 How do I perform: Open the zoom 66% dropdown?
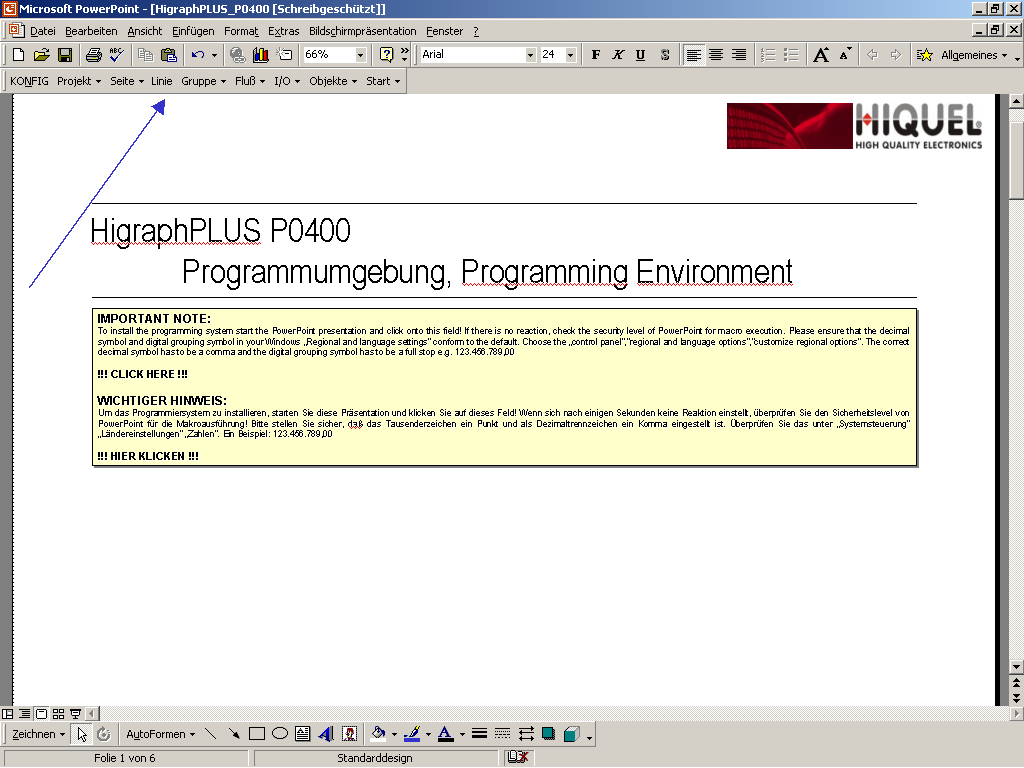click(x=360, y=55)
